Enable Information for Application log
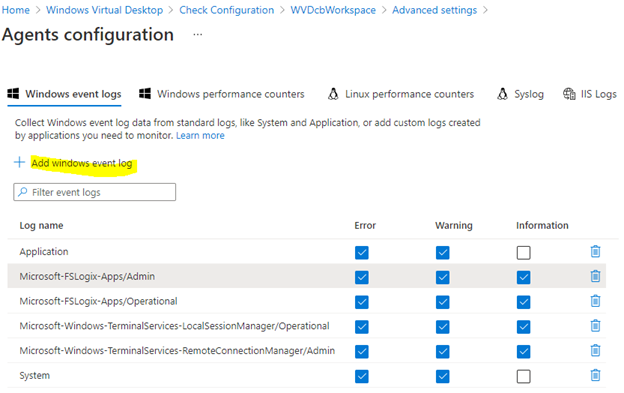The width and height of the screenshot is (624, 393). [523, 253]
